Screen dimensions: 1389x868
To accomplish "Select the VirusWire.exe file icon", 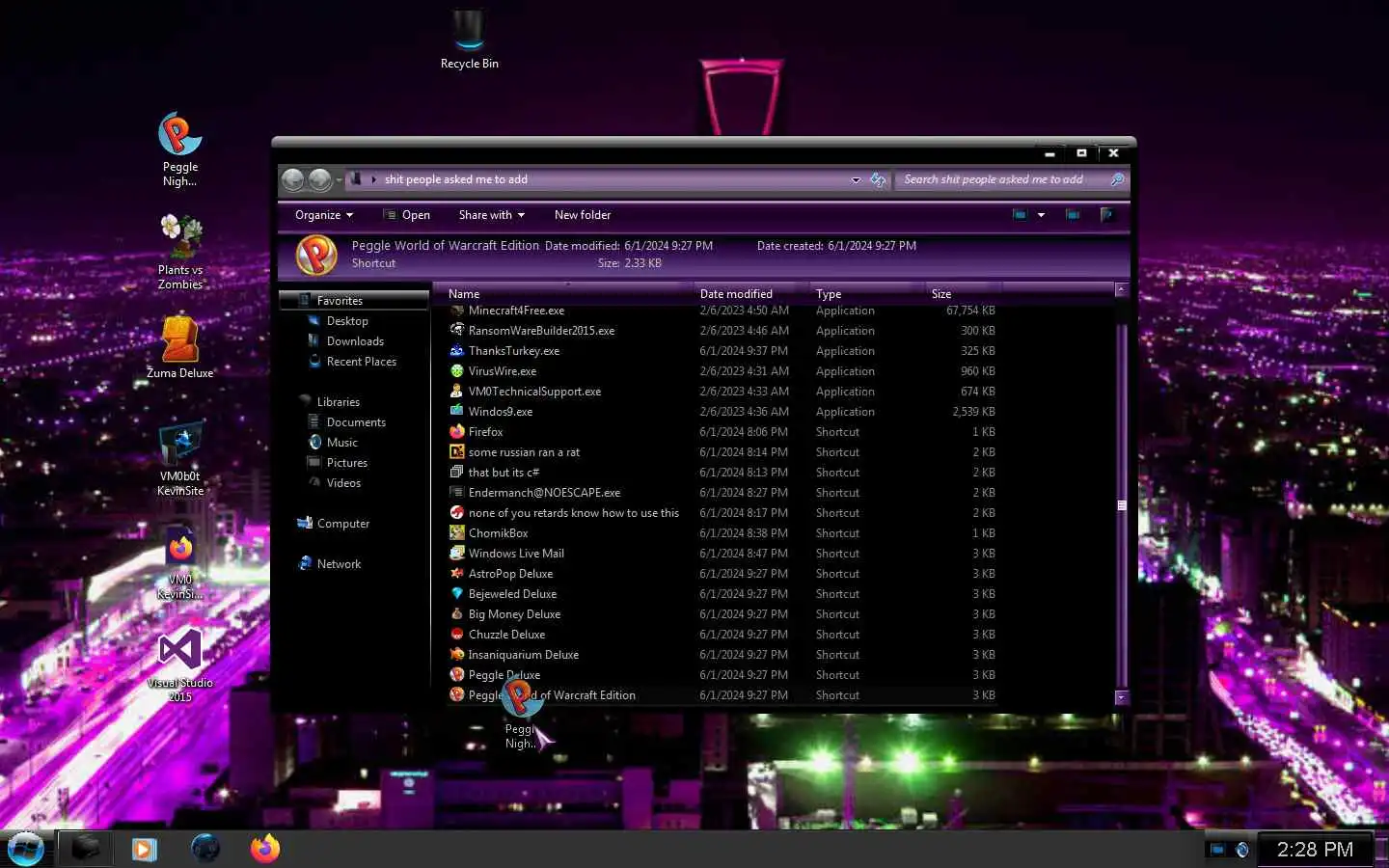I will point(457,371).
